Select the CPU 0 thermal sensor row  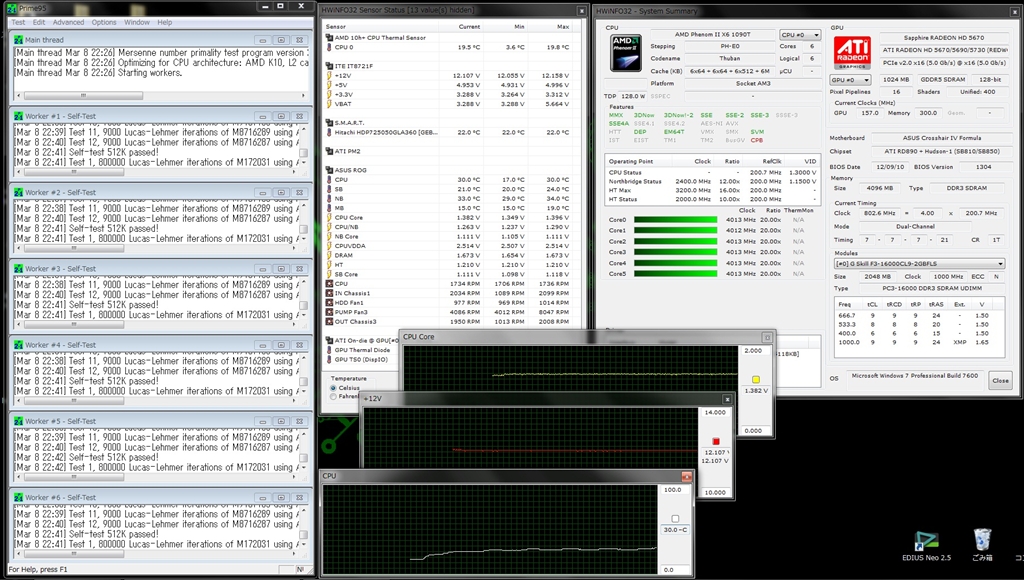click(344, 47)
